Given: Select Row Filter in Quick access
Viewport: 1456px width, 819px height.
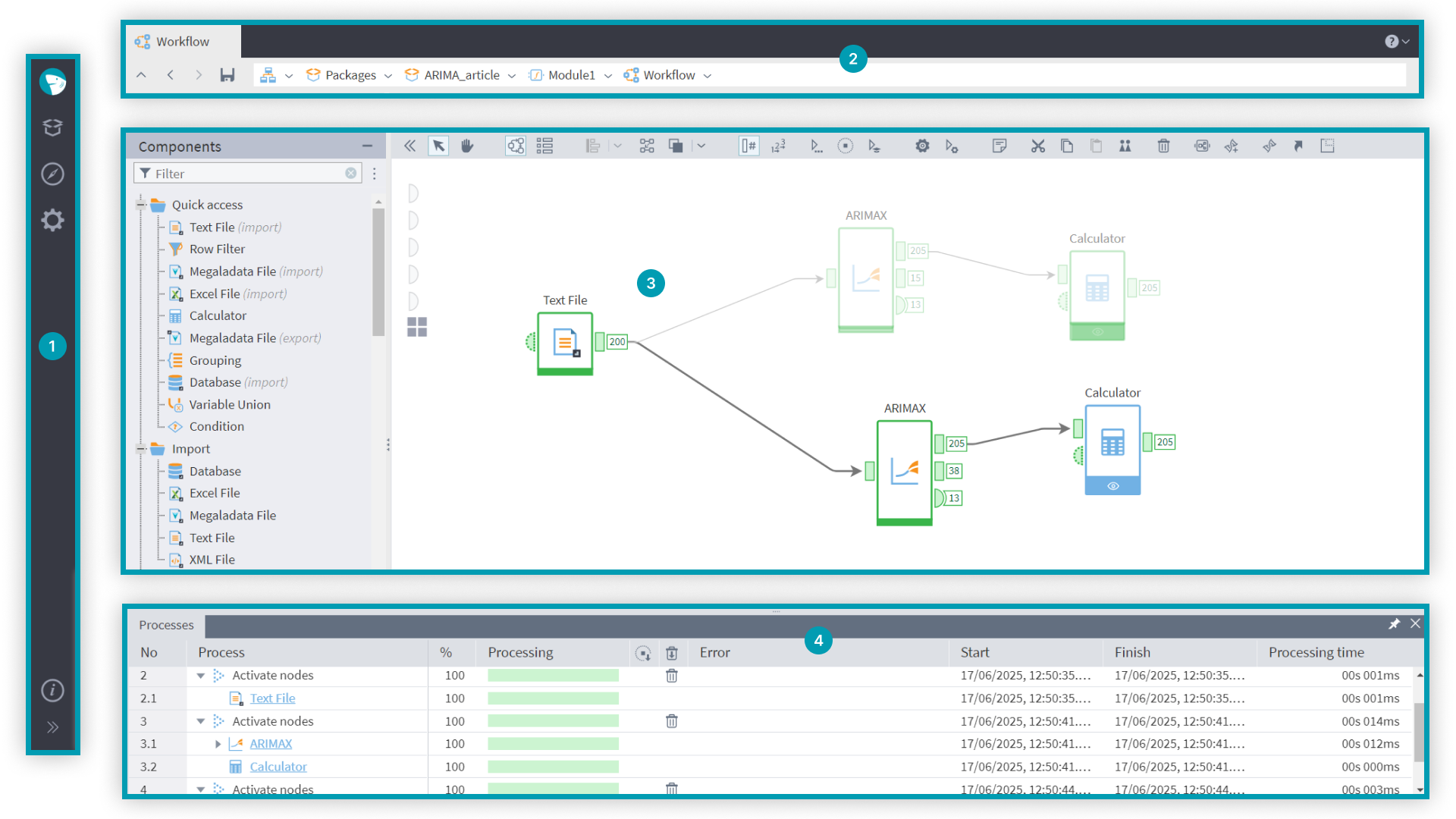Looking at the screenshot, I should click(x=217, y=249).
